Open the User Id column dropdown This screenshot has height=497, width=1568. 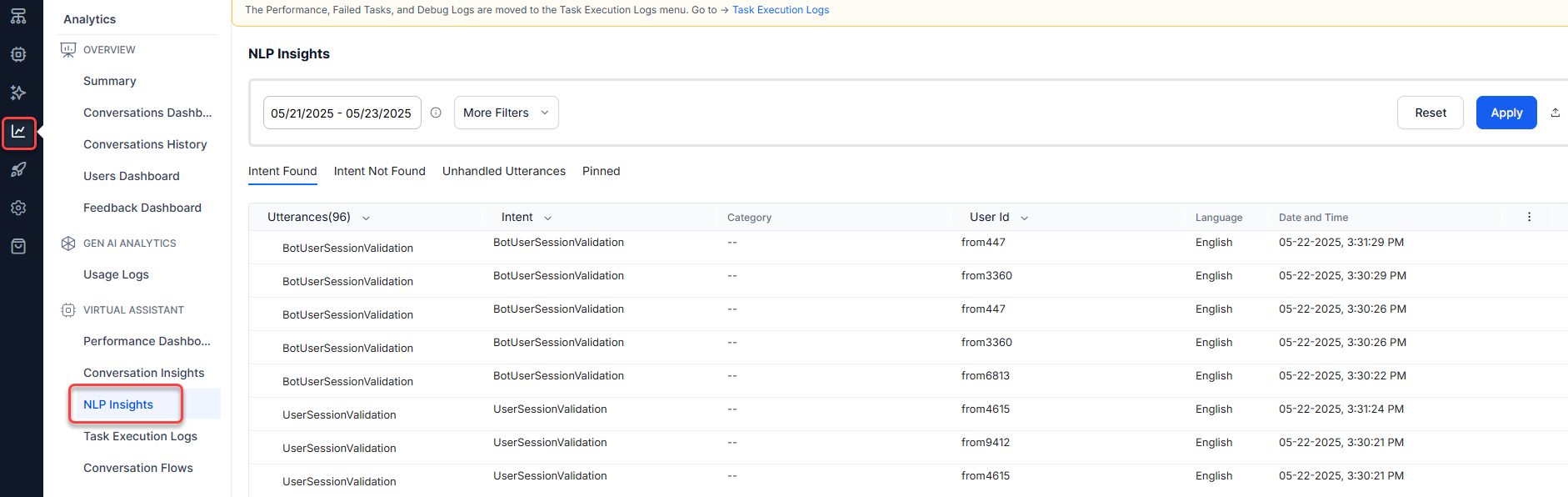[1024, 218]
